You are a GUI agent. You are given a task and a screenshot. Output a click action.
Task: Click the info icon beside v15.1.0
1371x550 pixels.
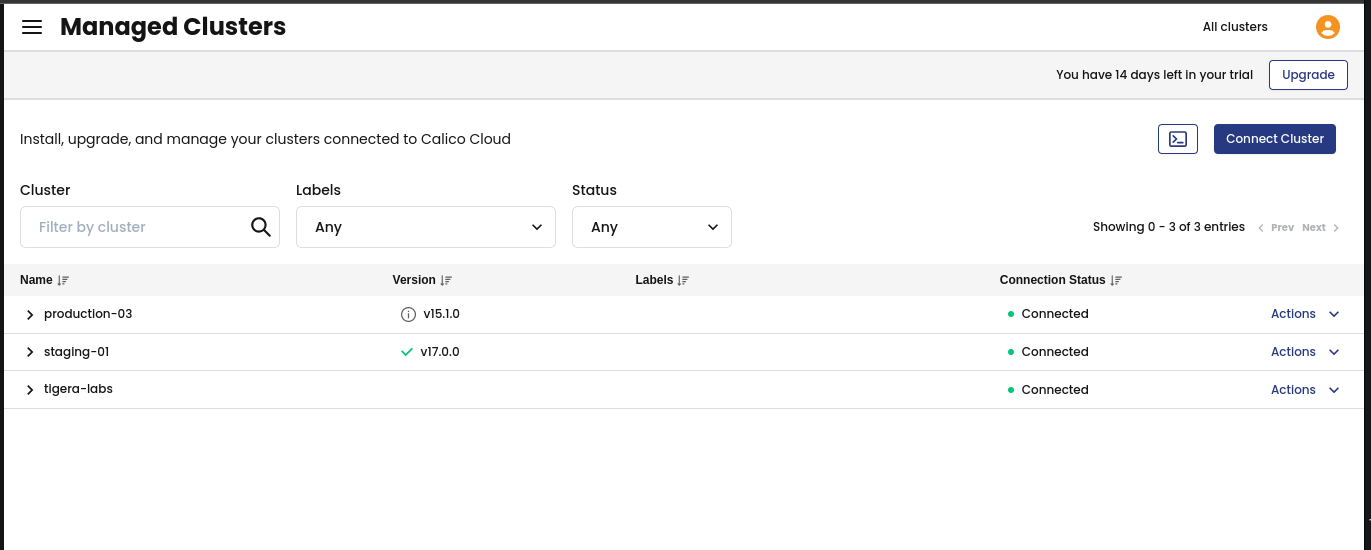[408, 314]
